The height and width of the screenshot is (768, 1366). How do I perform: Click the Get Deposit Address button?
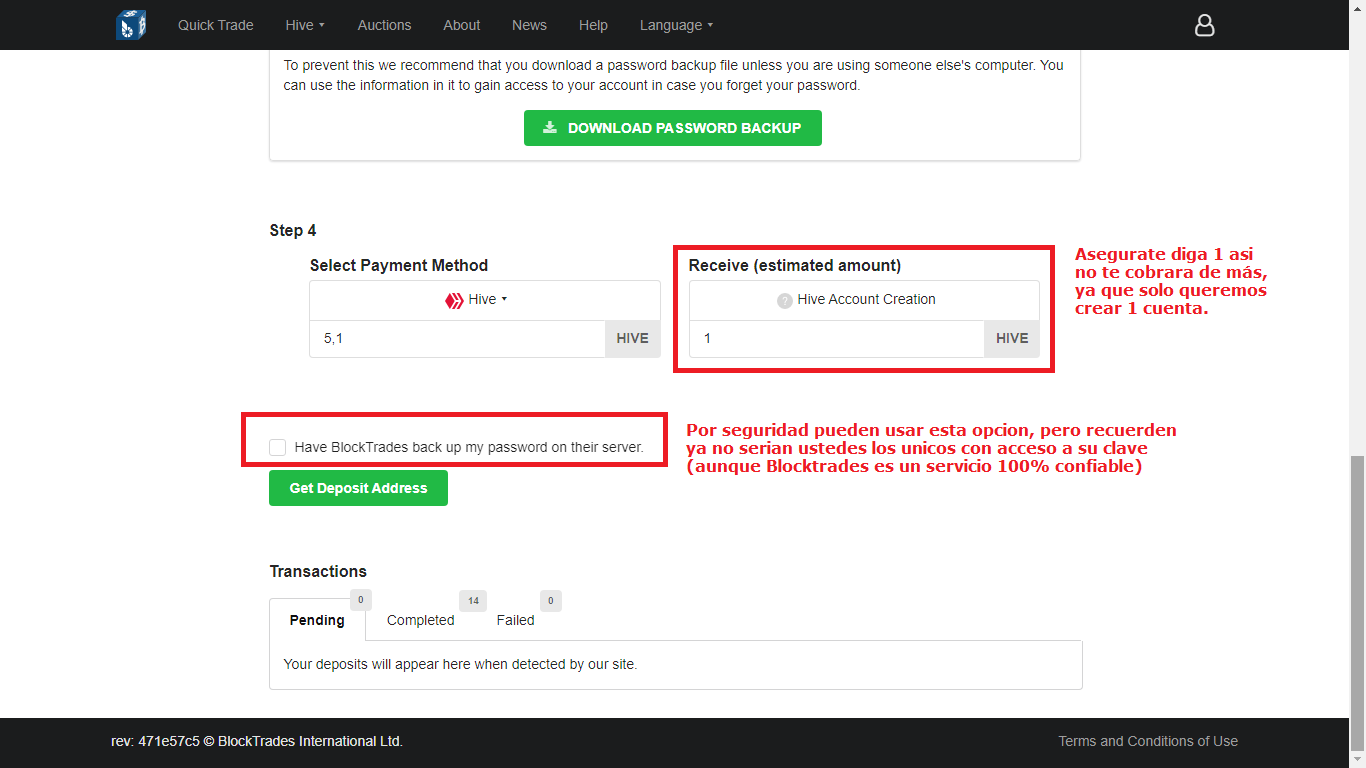pyautogui.click(x=358, y=488)
